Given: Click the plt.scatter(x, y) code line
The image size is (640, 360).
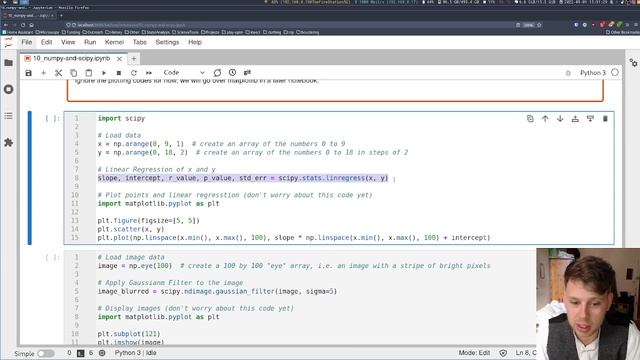Looking at the screenshot, I should click(x=131, y=229).
